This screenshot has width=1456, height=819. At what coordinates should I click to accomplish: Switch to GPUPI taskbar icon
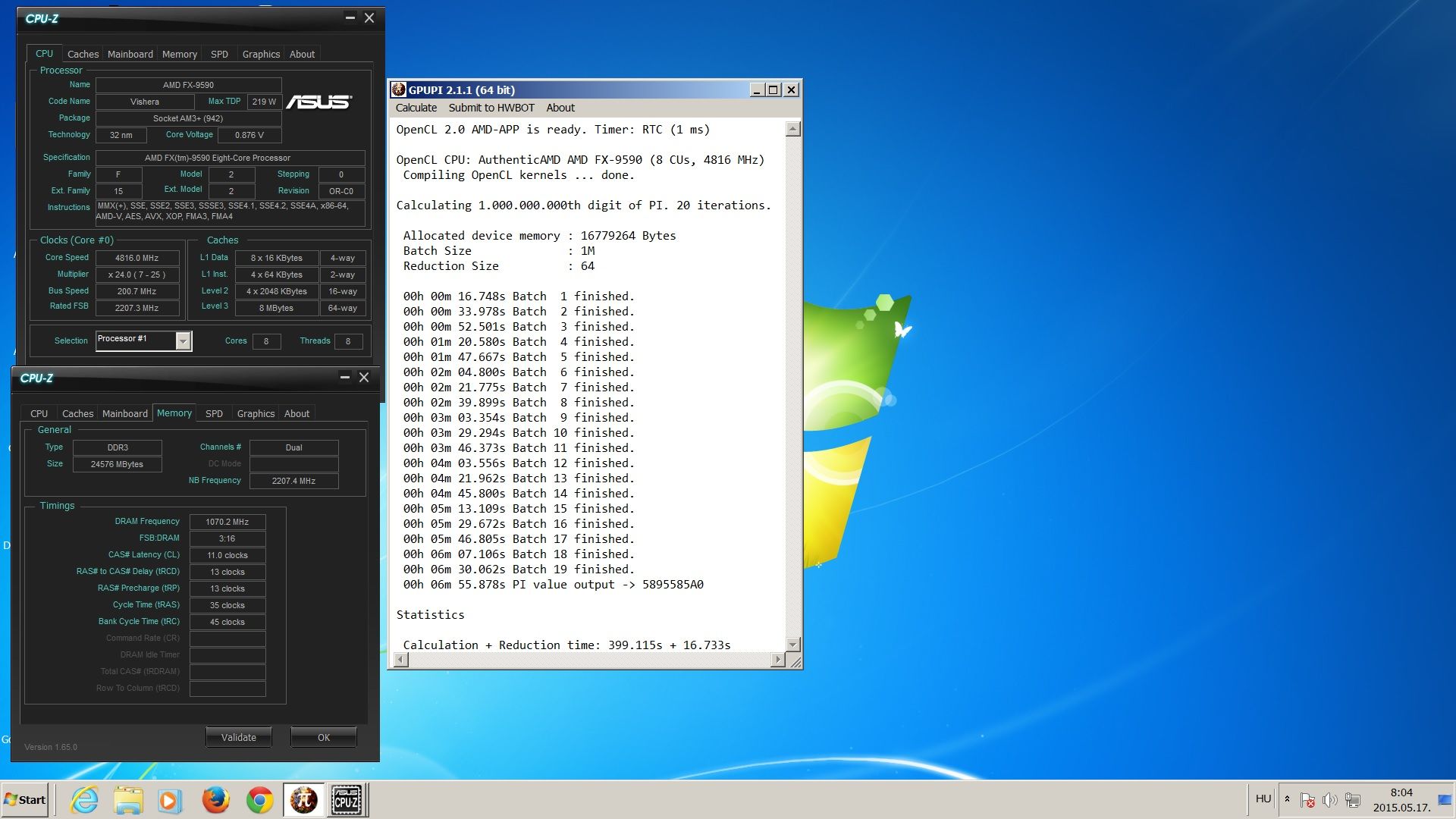coord(304,800)
